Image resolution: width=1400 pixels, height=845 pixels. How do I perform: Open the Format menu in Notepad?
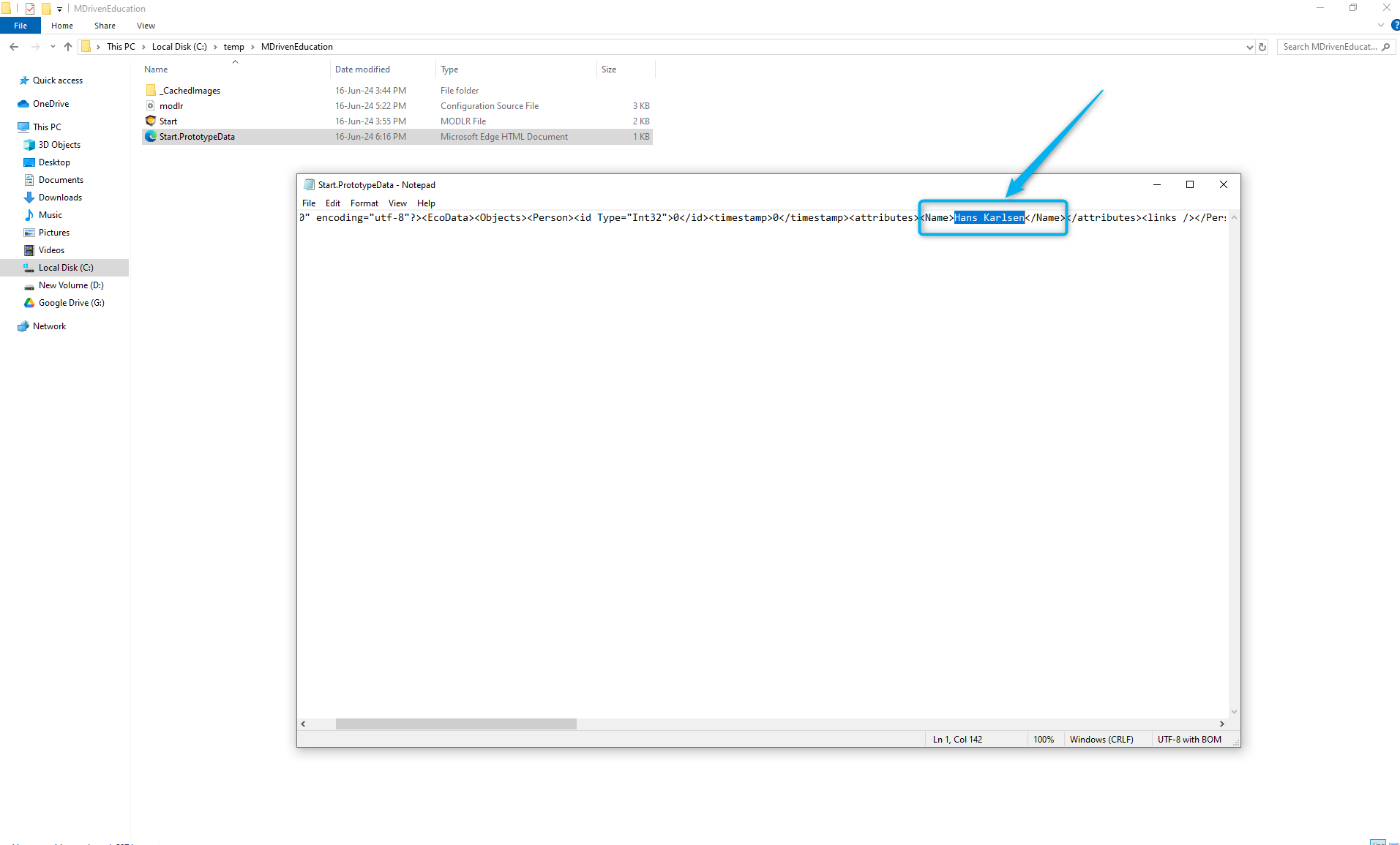[x=364, y=203]
